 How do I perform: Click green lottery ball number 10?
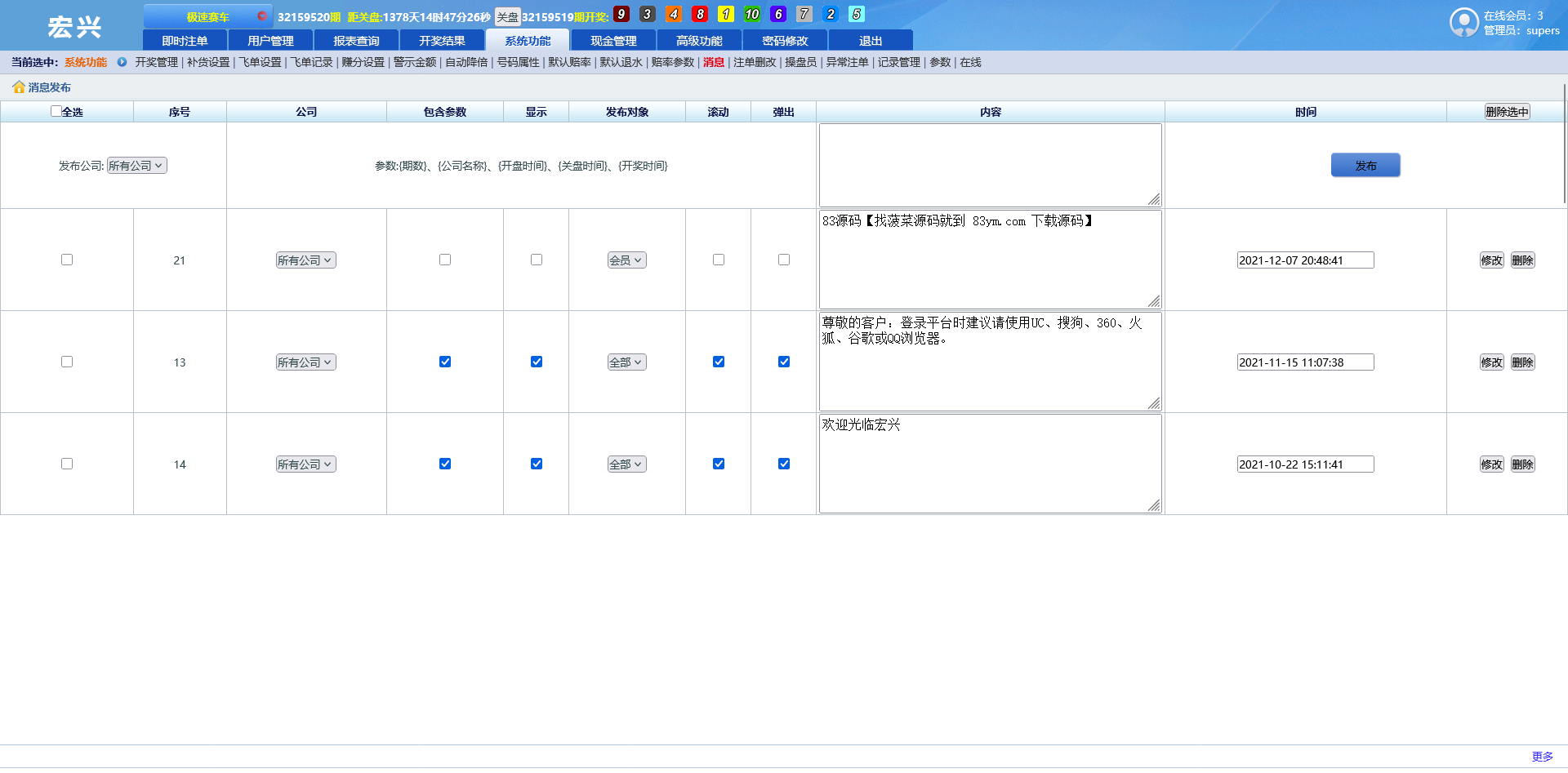752,14
